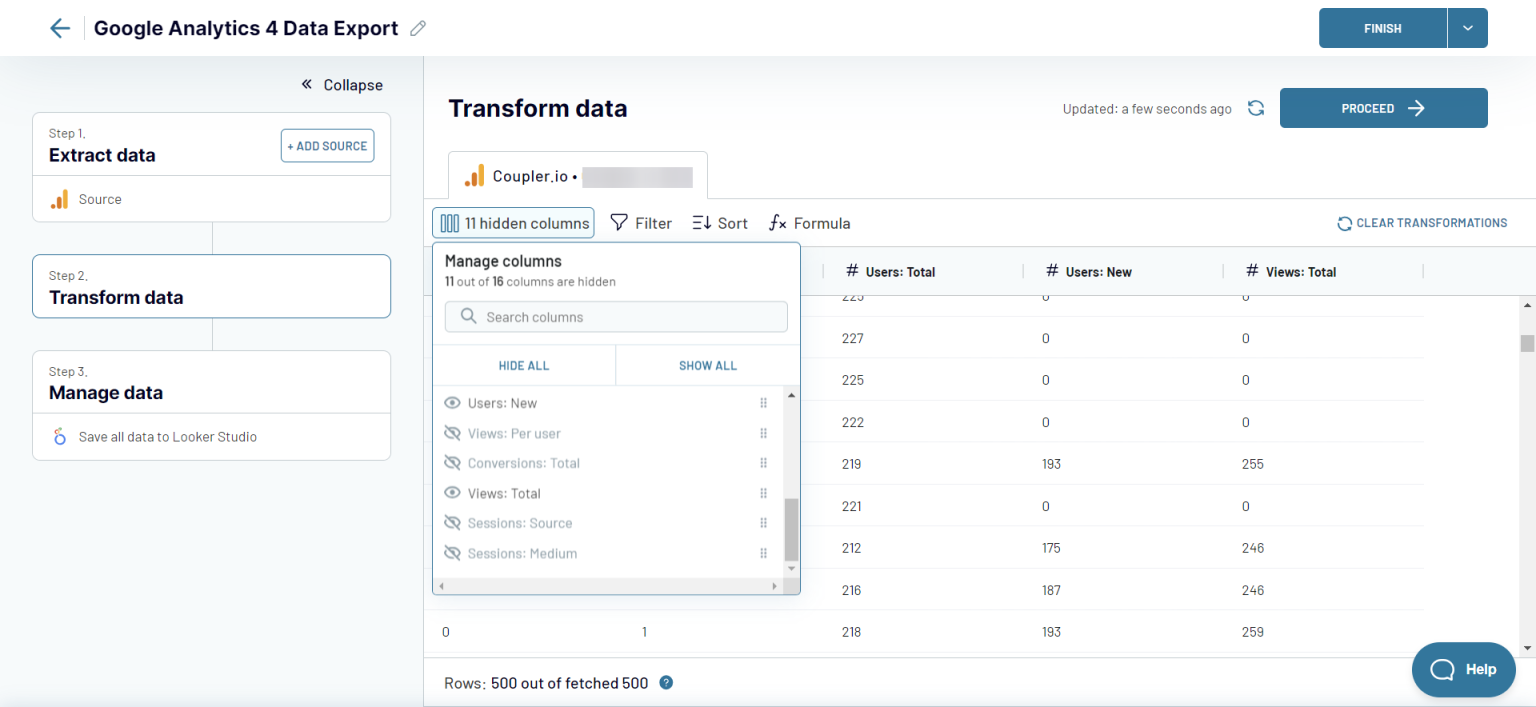The image size is (1536, 707).
Task: Click the PROCEED button
Action: (x=1383, y=108)
